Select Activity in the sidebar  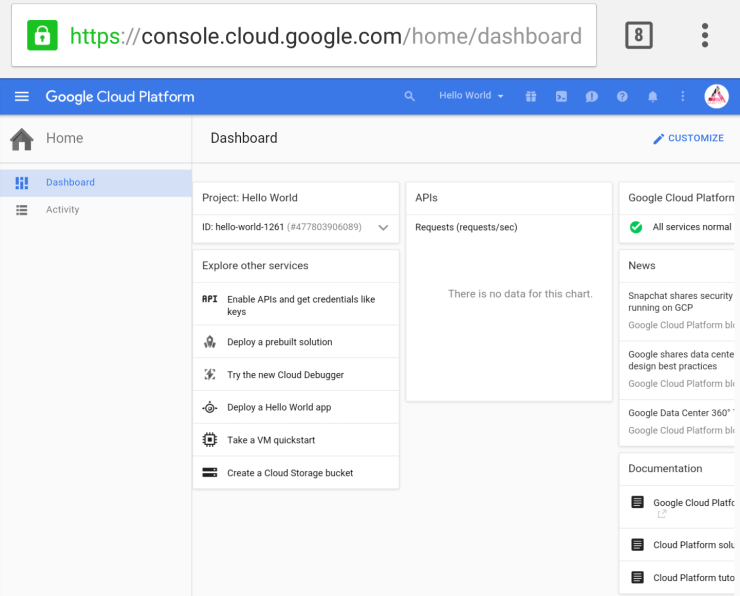[x=62, y=210]
